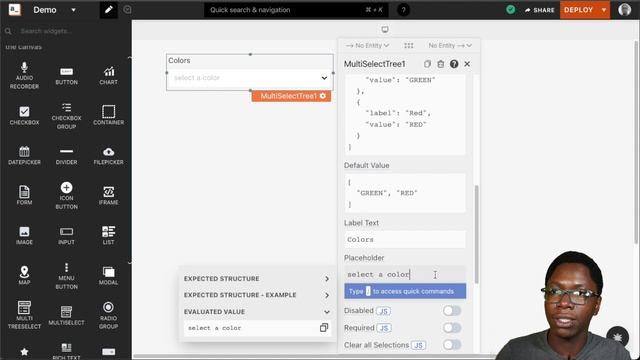Toggle the Disabled switch
Image resolution: width=640 pixels, height=360 pixels.
click(x=452, y=311)
